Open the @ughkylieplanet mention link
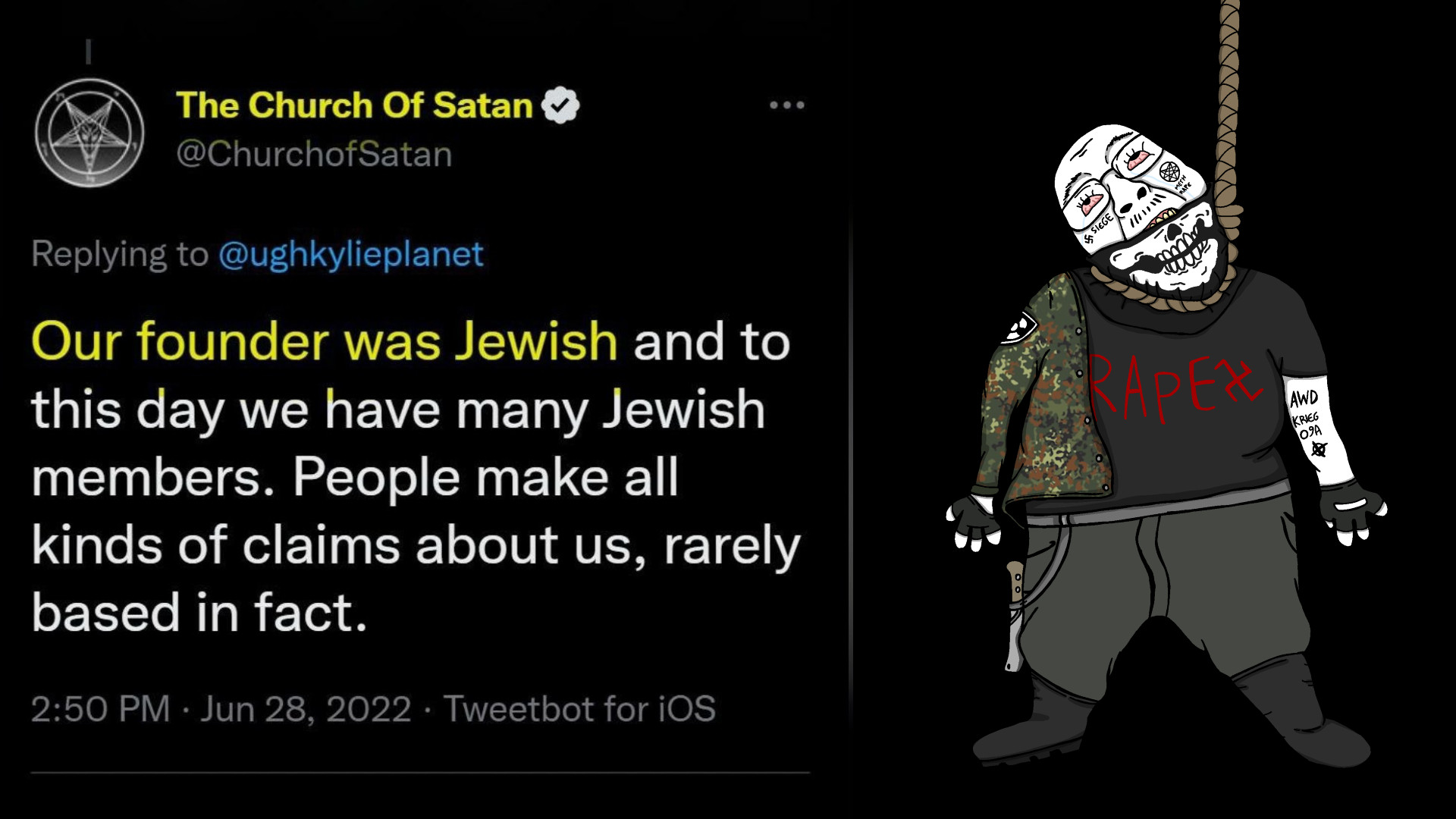The width and height of the screenshot is (1456, 819). [x=350, y=254]
